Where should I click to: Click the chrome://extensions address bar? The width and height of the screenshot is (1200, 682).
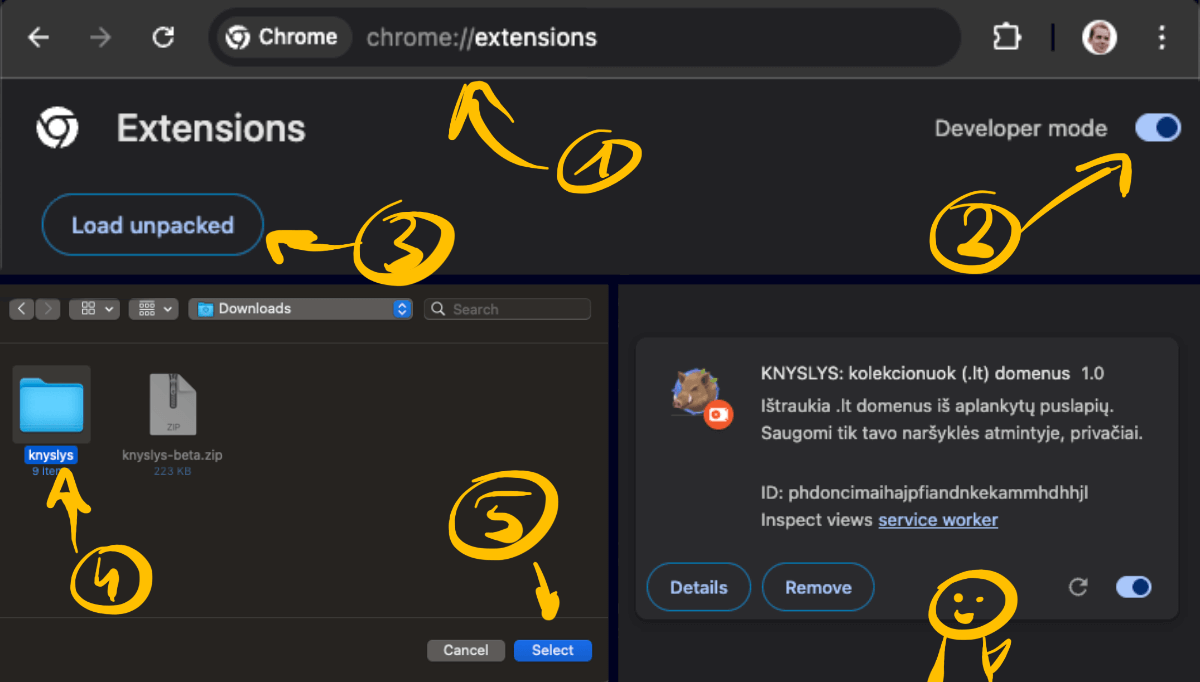585,38
